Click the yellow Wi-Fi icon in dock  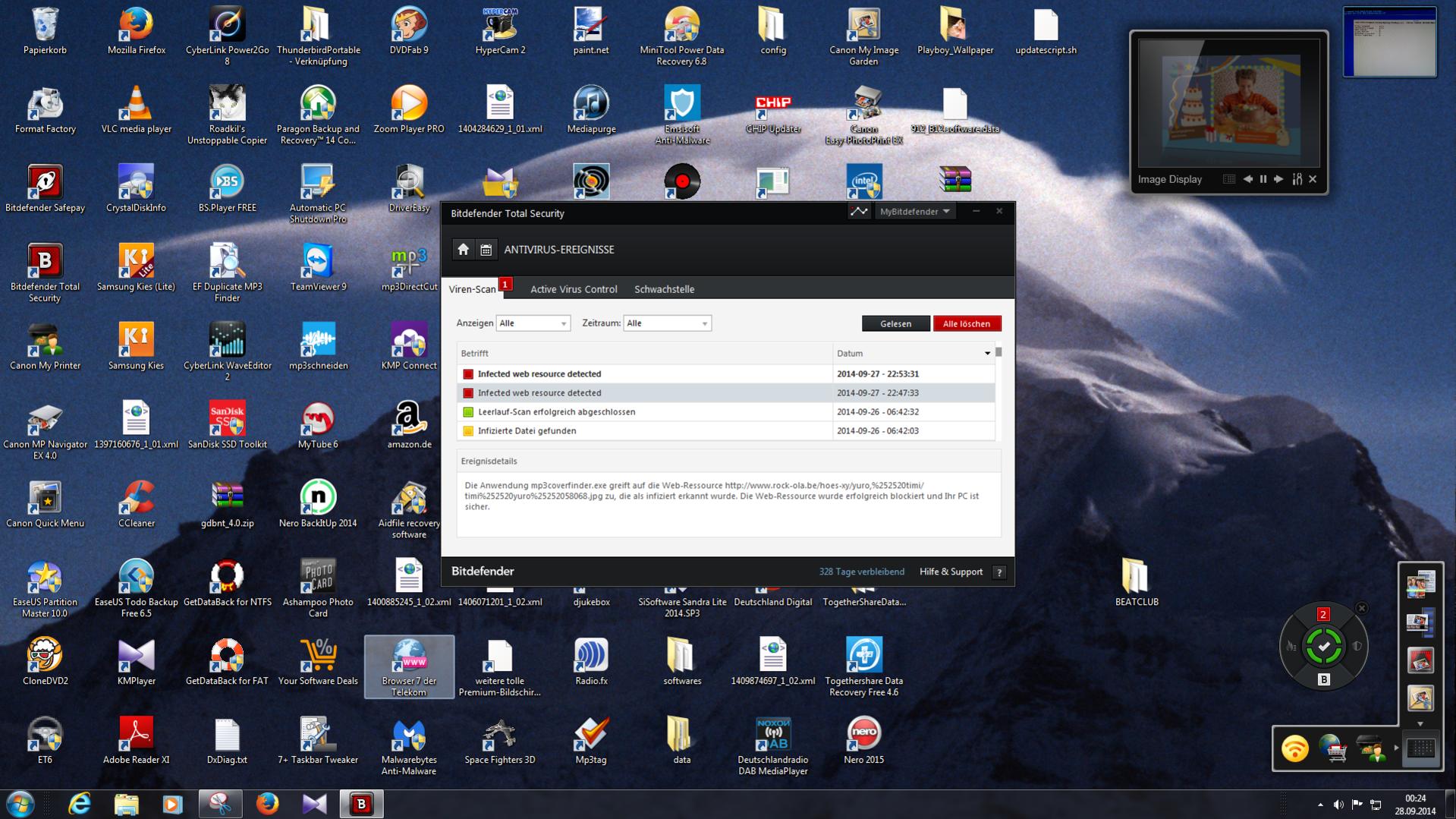[1295, 749]
